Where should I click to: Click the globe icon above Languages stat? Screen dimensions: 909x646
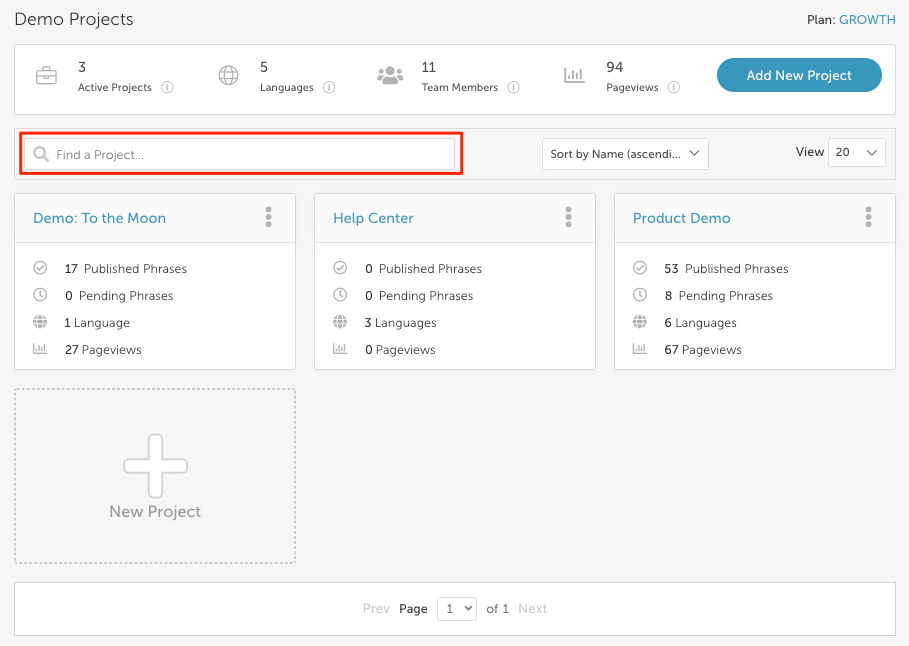tap(228, 75)
